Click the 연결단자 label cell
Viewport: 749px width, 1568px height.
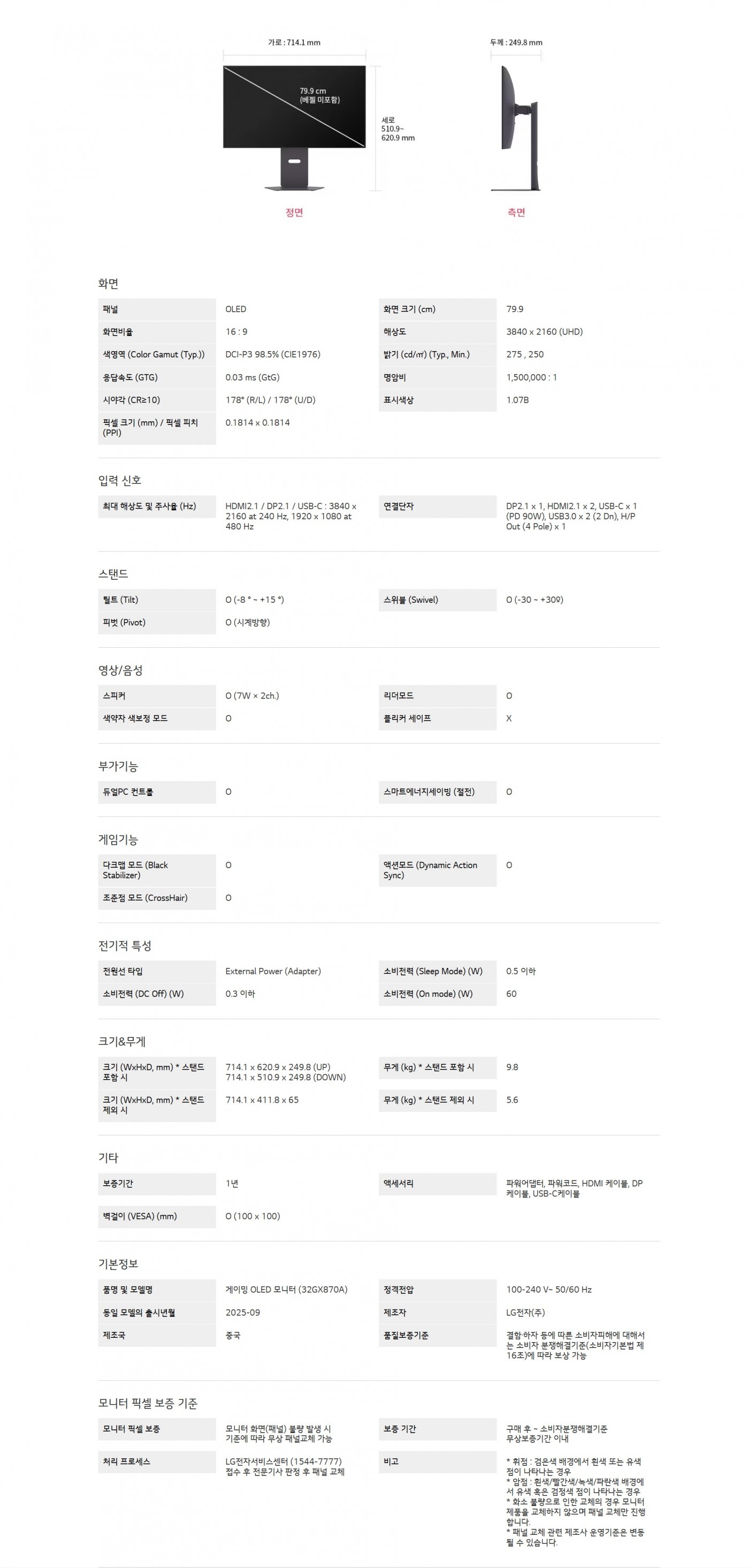(437, 506)
